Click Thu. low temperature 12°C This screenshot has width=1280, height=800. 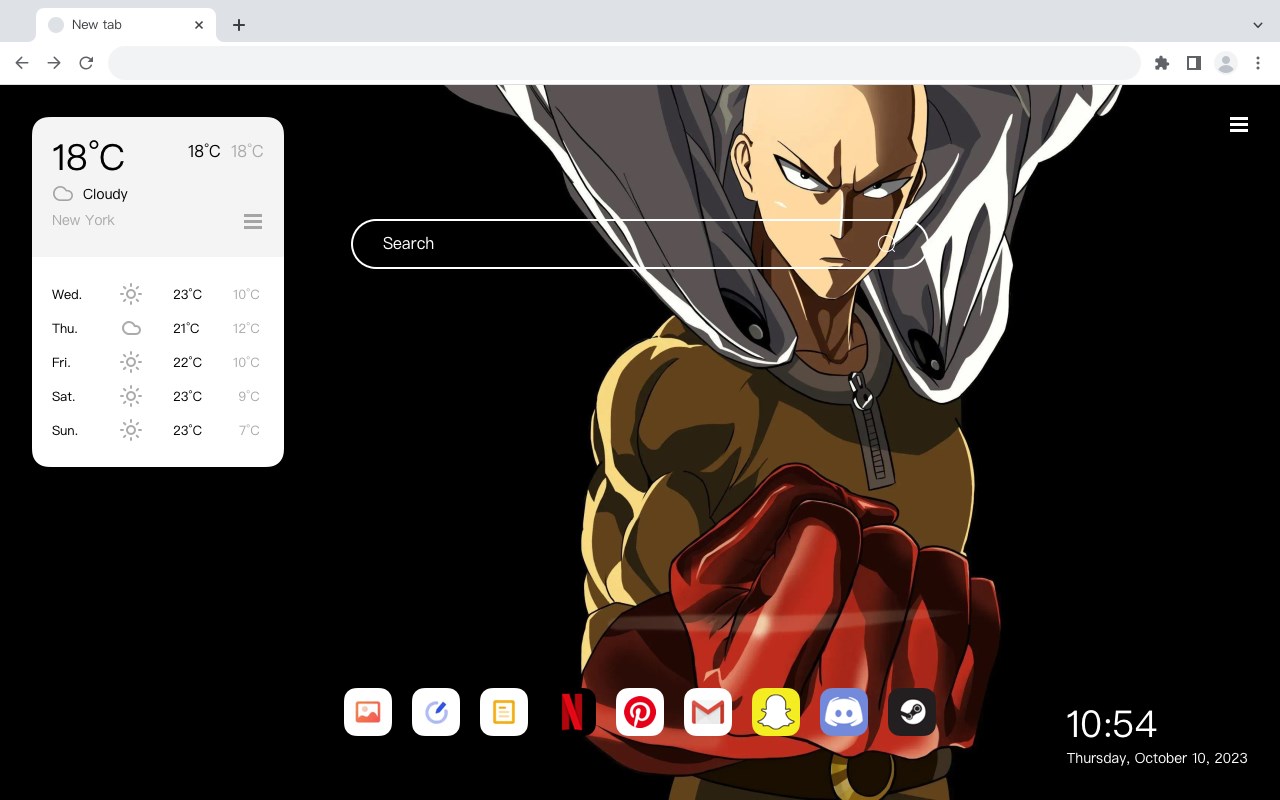[x=246, y=328]
